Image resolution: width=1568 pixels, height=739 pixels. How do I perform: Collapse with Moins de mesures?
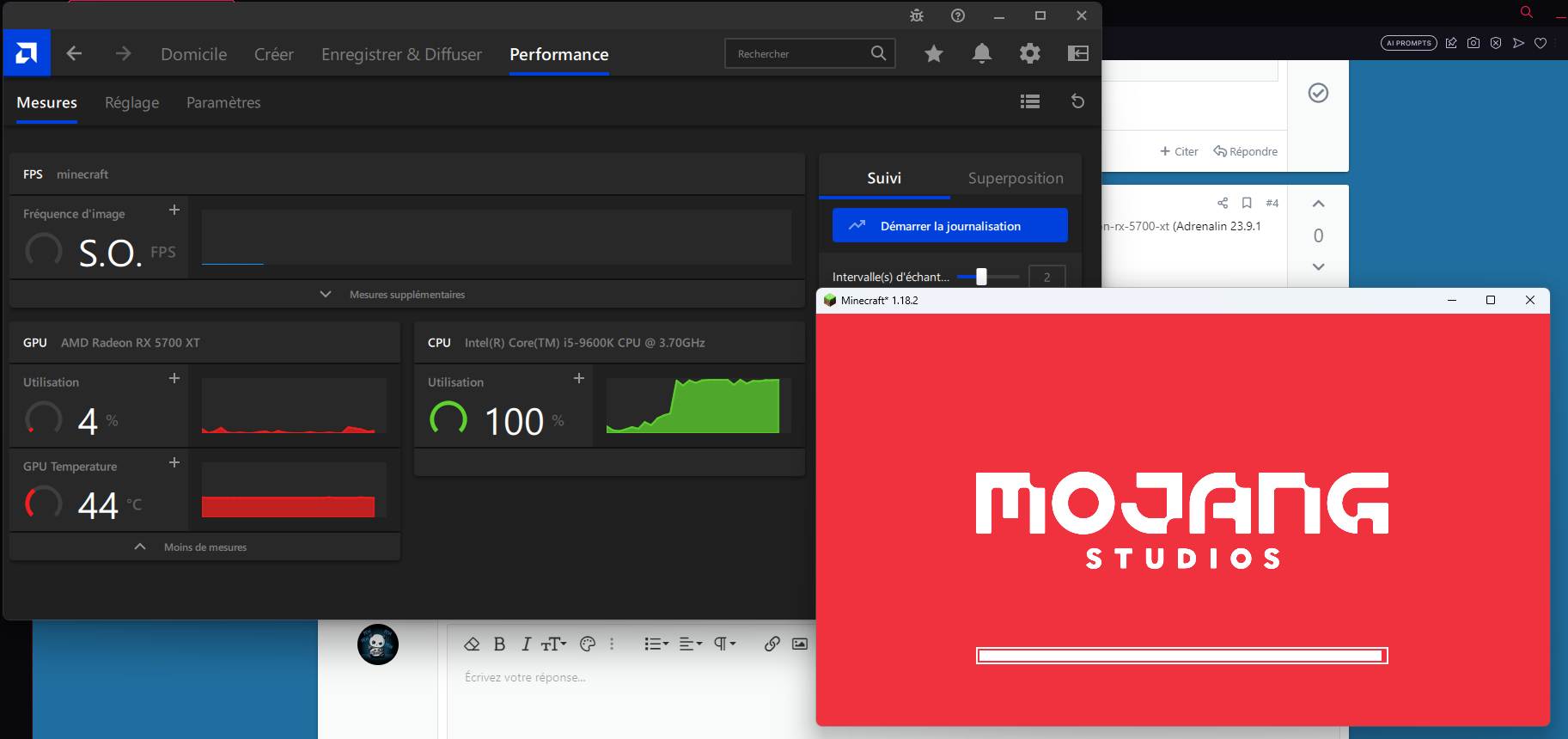tap(205, 547)
